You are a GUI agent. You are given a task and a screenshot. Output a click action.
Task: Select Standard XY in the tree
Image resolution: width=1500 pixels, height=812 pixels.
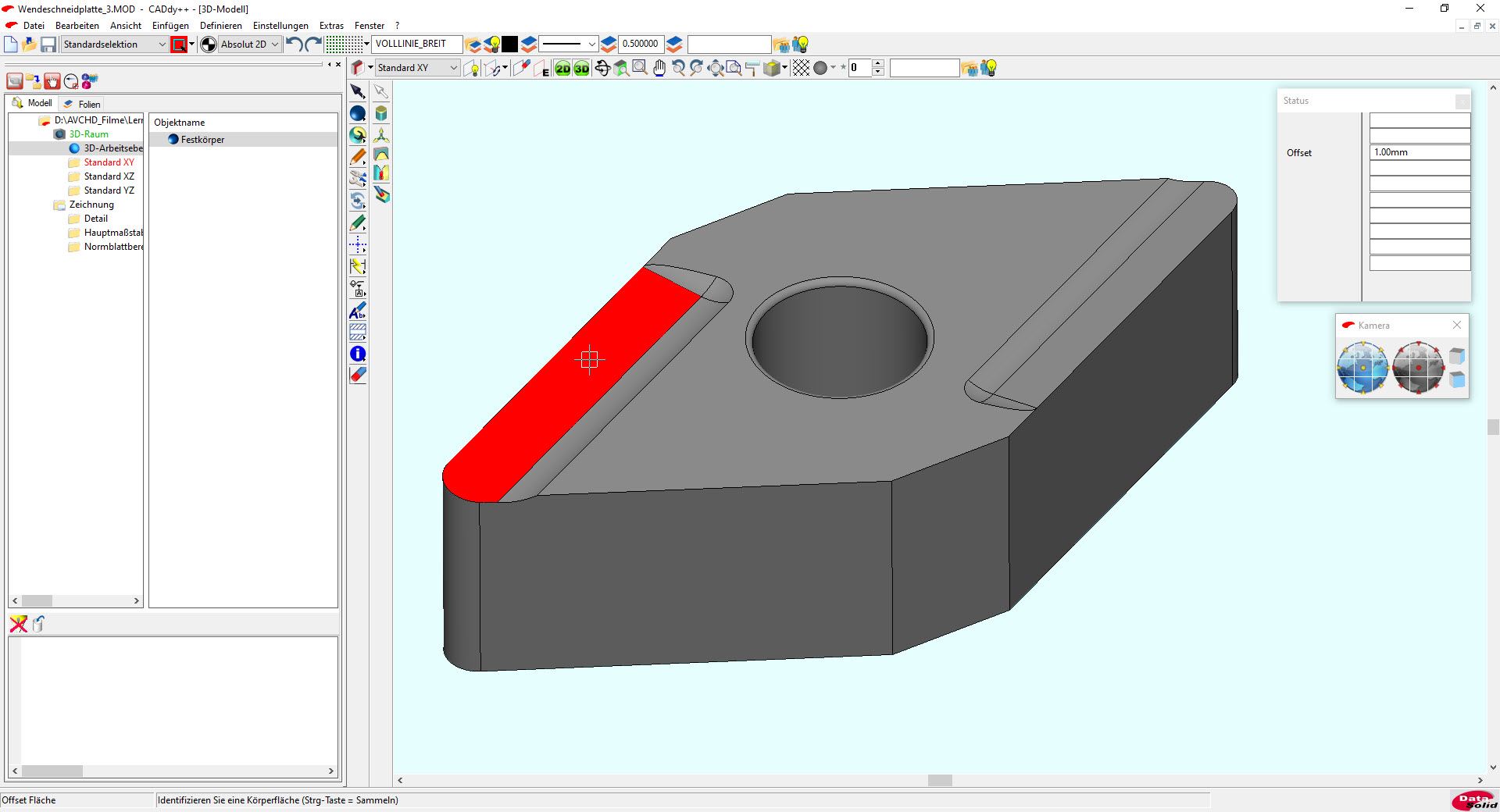tap(109, 162)
